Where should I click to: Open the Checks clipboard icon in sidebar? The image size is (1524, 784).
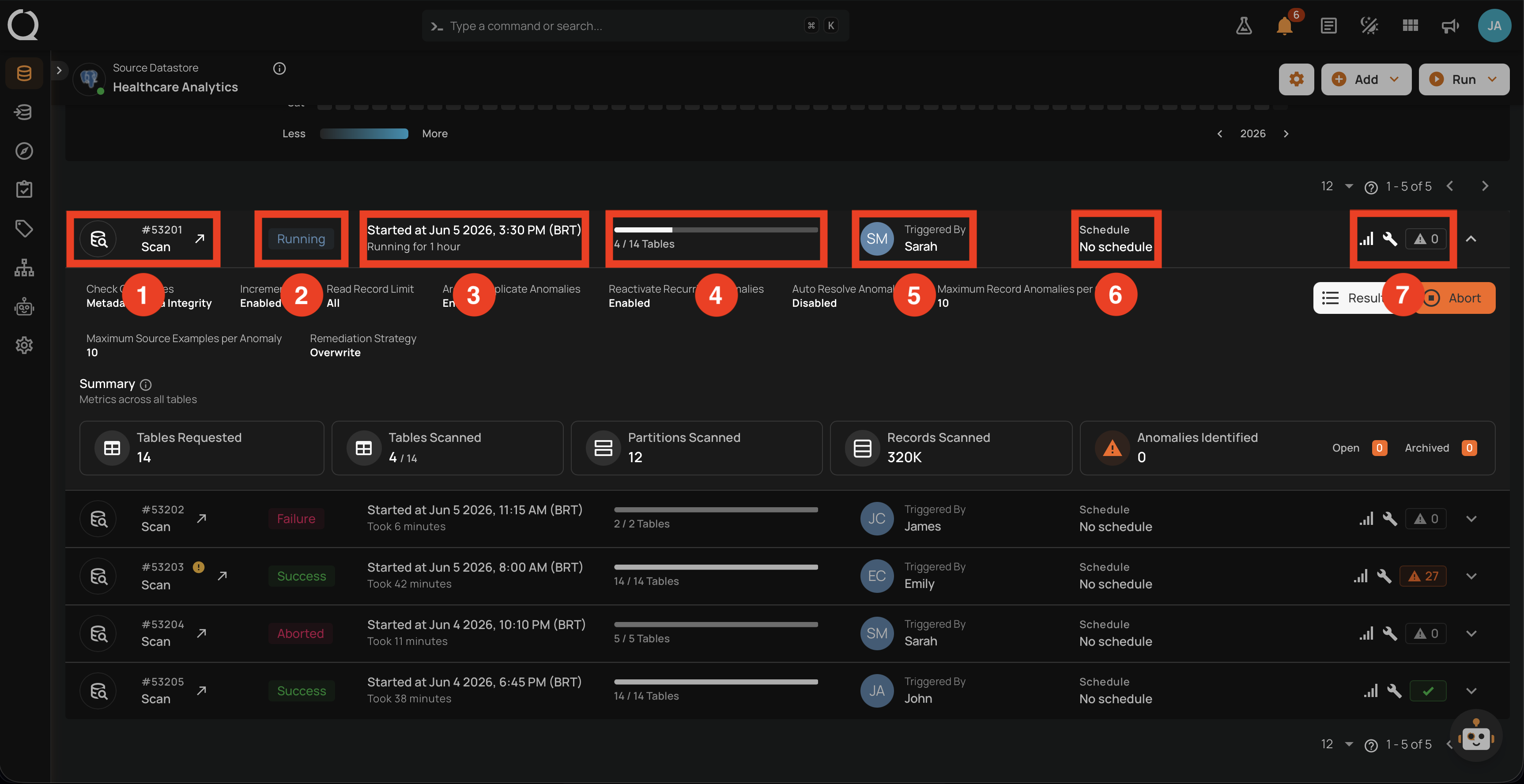(24, 189)
